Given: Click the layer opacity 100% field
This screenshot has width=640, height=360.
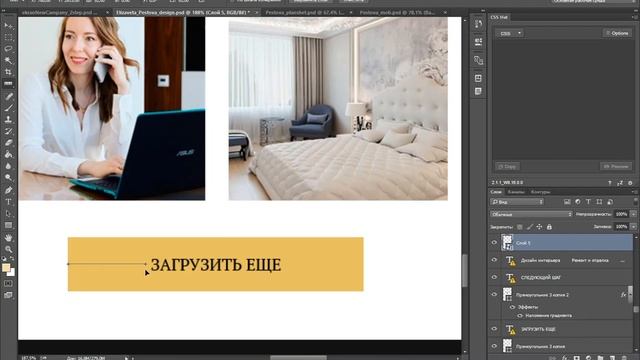Looking at the screenshot, I should tap(621, 214).
